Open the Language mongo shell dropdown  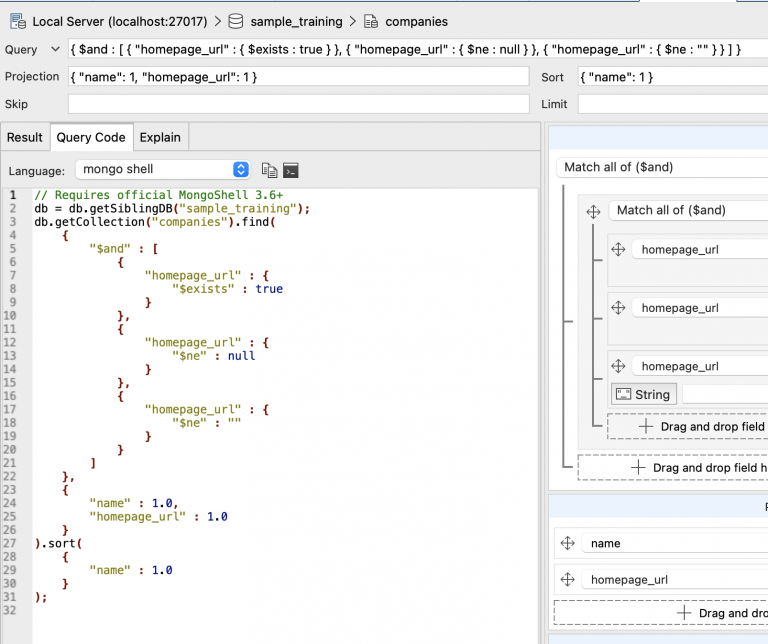tap(163, 169)
